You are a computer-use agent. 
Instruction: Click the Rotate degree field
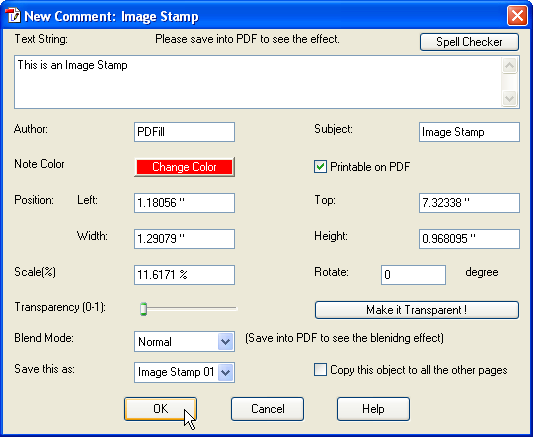413,275
